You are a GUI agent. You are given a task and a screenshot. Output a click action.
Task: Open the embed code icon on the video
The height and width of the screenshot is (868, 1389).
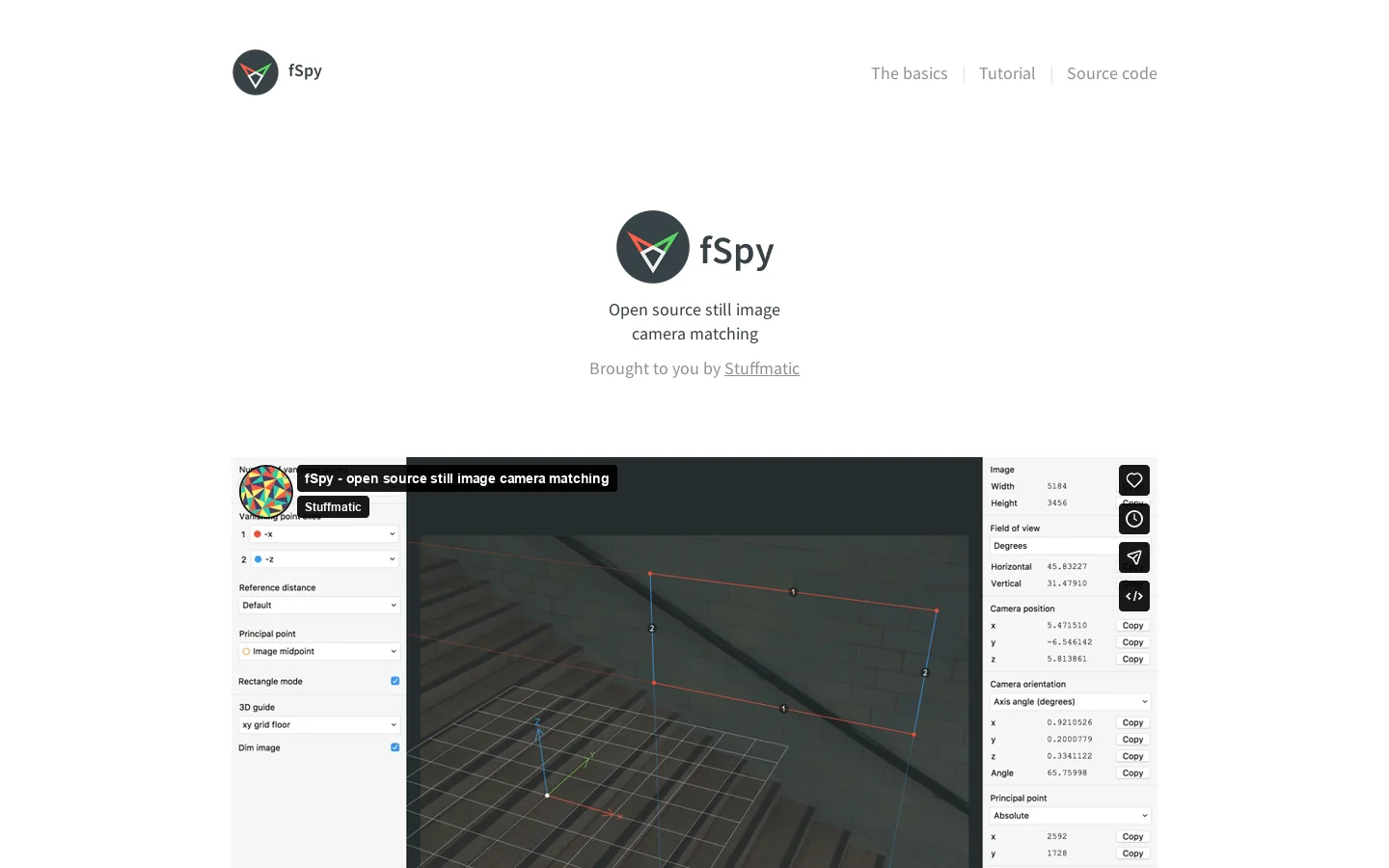(x=1134, y=596)
